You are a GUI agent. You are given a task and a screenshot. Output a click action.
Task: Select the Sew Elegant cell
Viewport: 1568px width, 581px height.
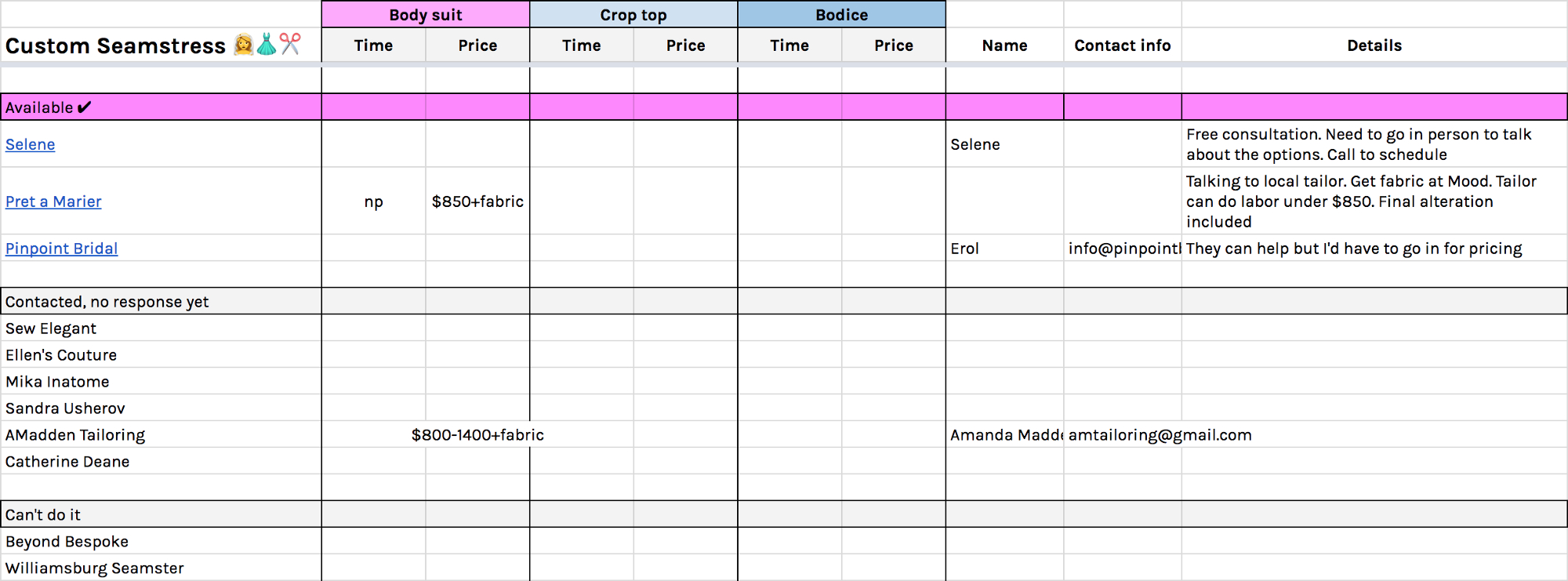(51, 329)
